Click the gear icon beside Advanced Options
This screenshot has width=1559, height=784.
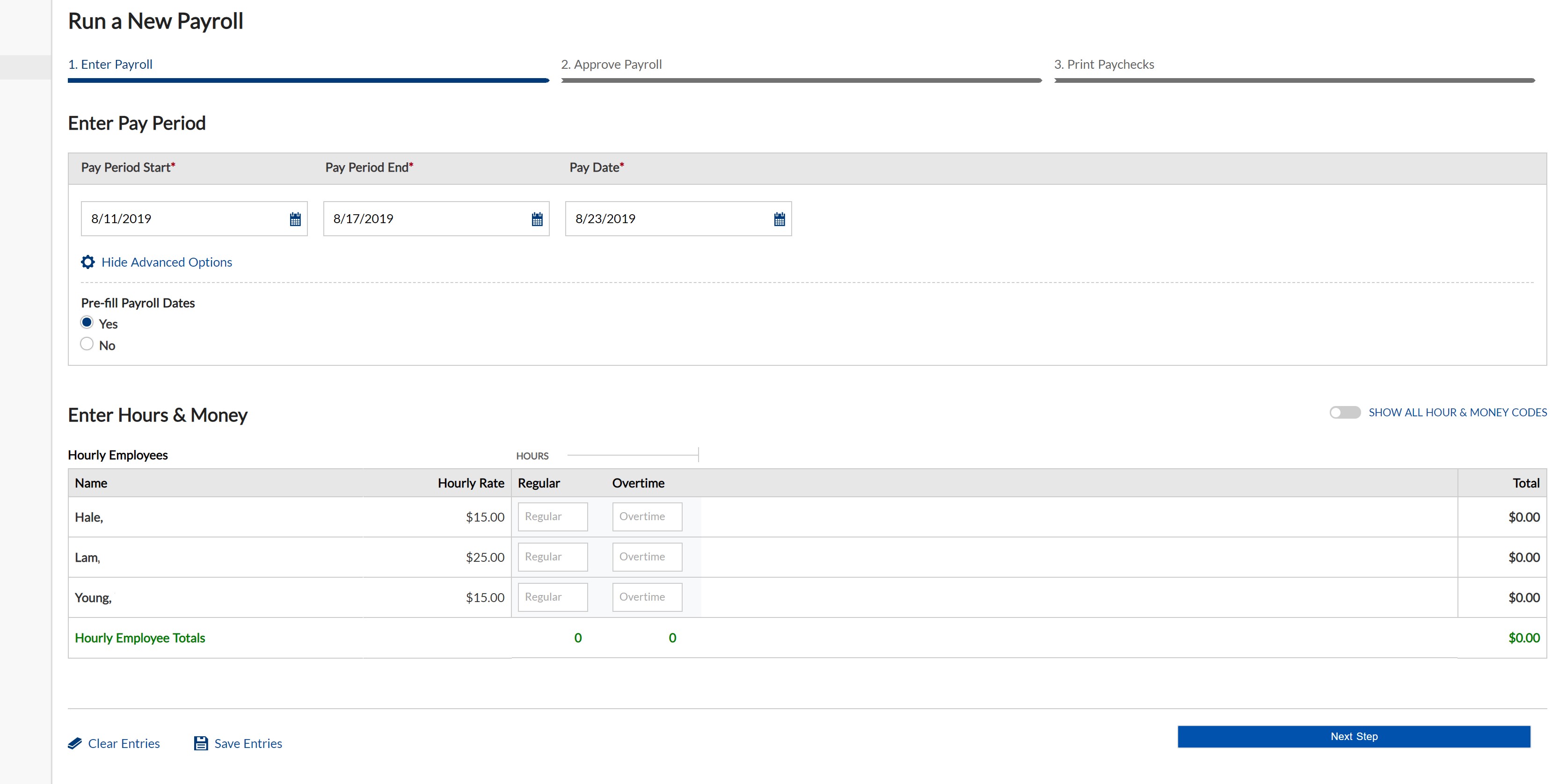tap(88, 262)
